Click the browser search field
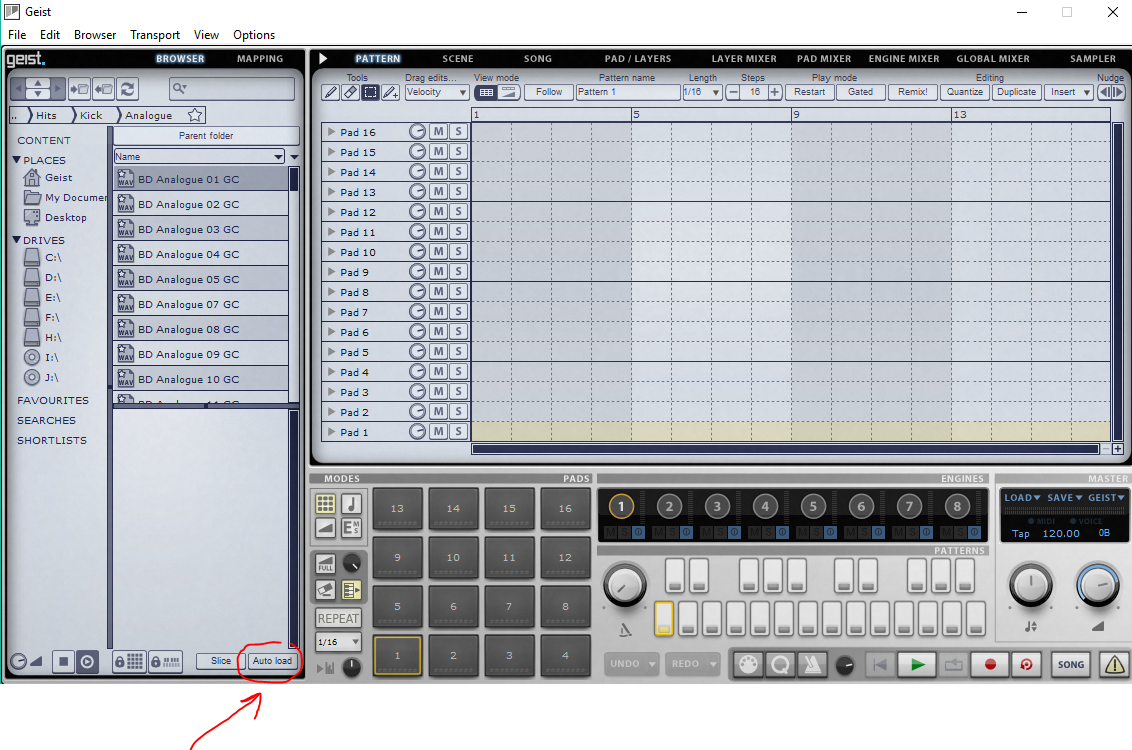 pyautogui.click(x=232, y=89)
